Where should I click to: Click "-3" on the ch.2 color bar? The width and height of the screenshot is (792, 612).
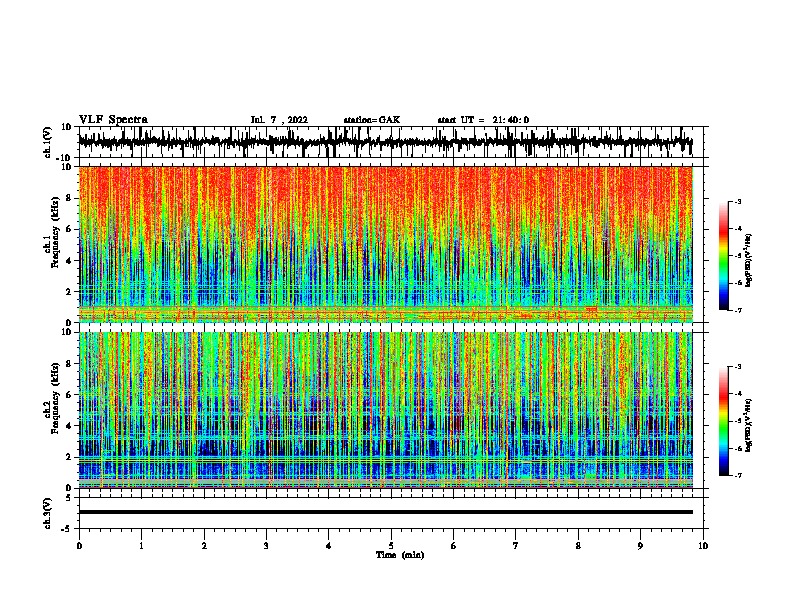click(737, 367)
